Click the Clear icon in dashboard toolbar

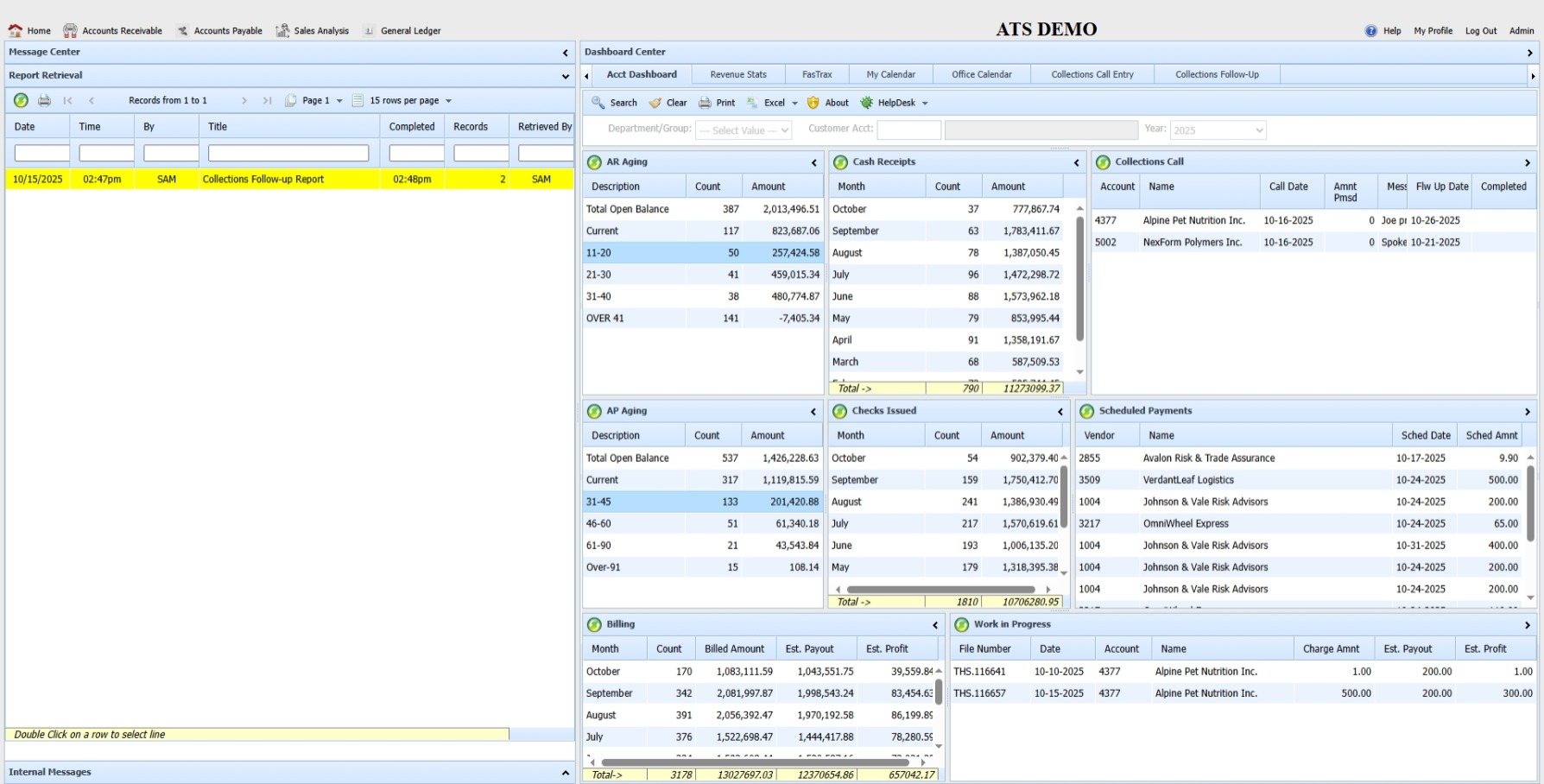[655, 103]
